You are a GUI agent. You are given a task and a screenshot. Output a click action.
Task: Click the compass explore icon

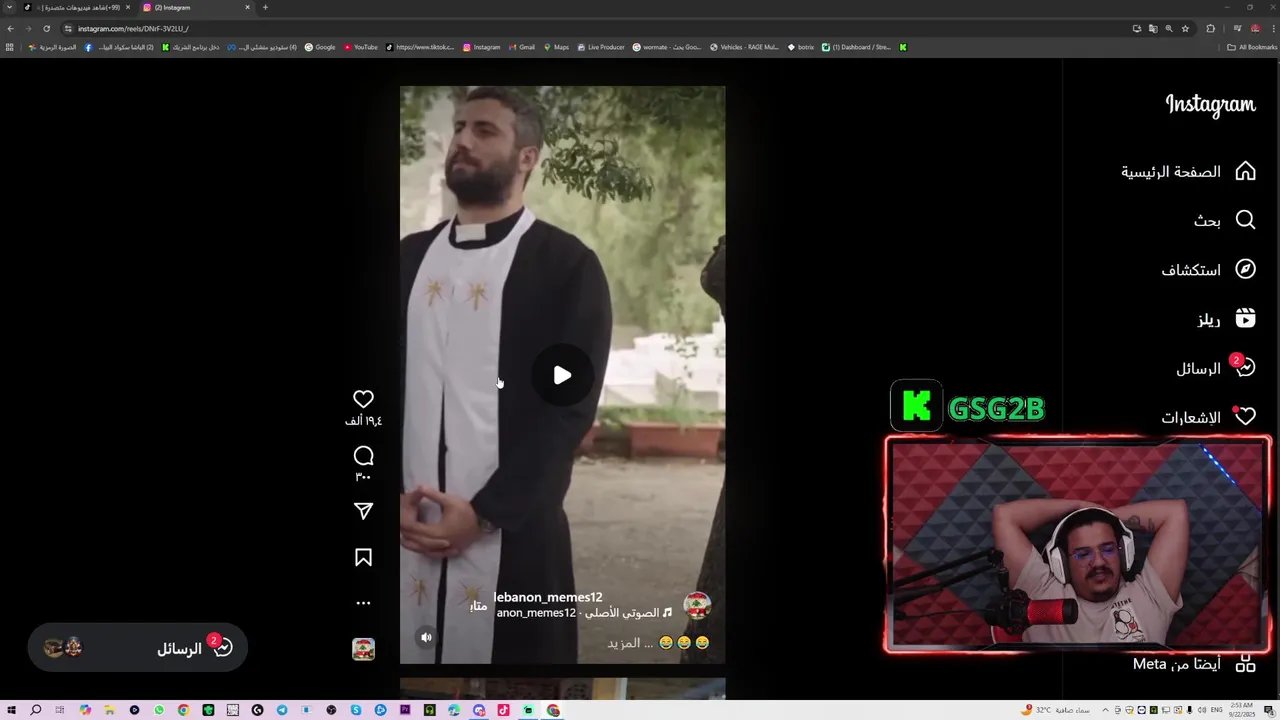click(x=1245, y=269)
